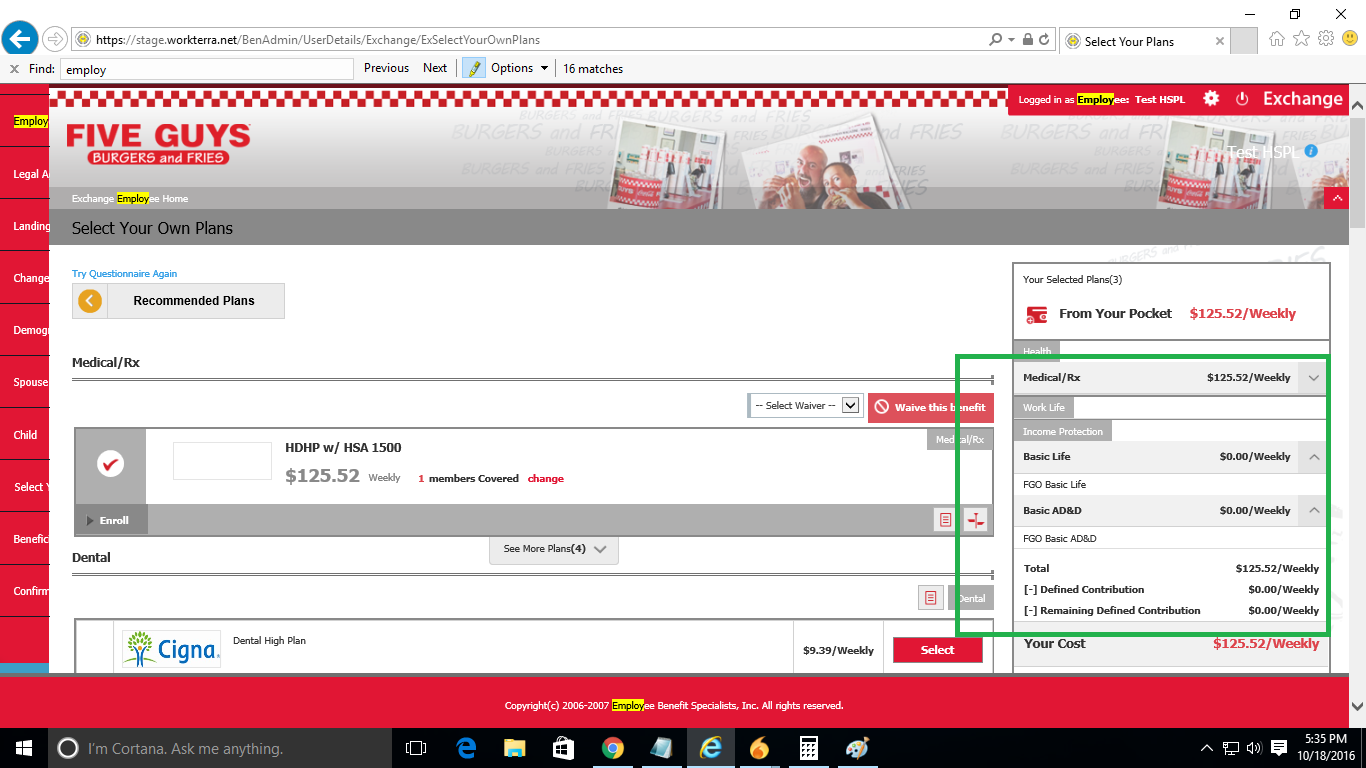The image size is (1366, 768).
Task: Open the Windows Start menu
Action: click(x=23, y=748)
